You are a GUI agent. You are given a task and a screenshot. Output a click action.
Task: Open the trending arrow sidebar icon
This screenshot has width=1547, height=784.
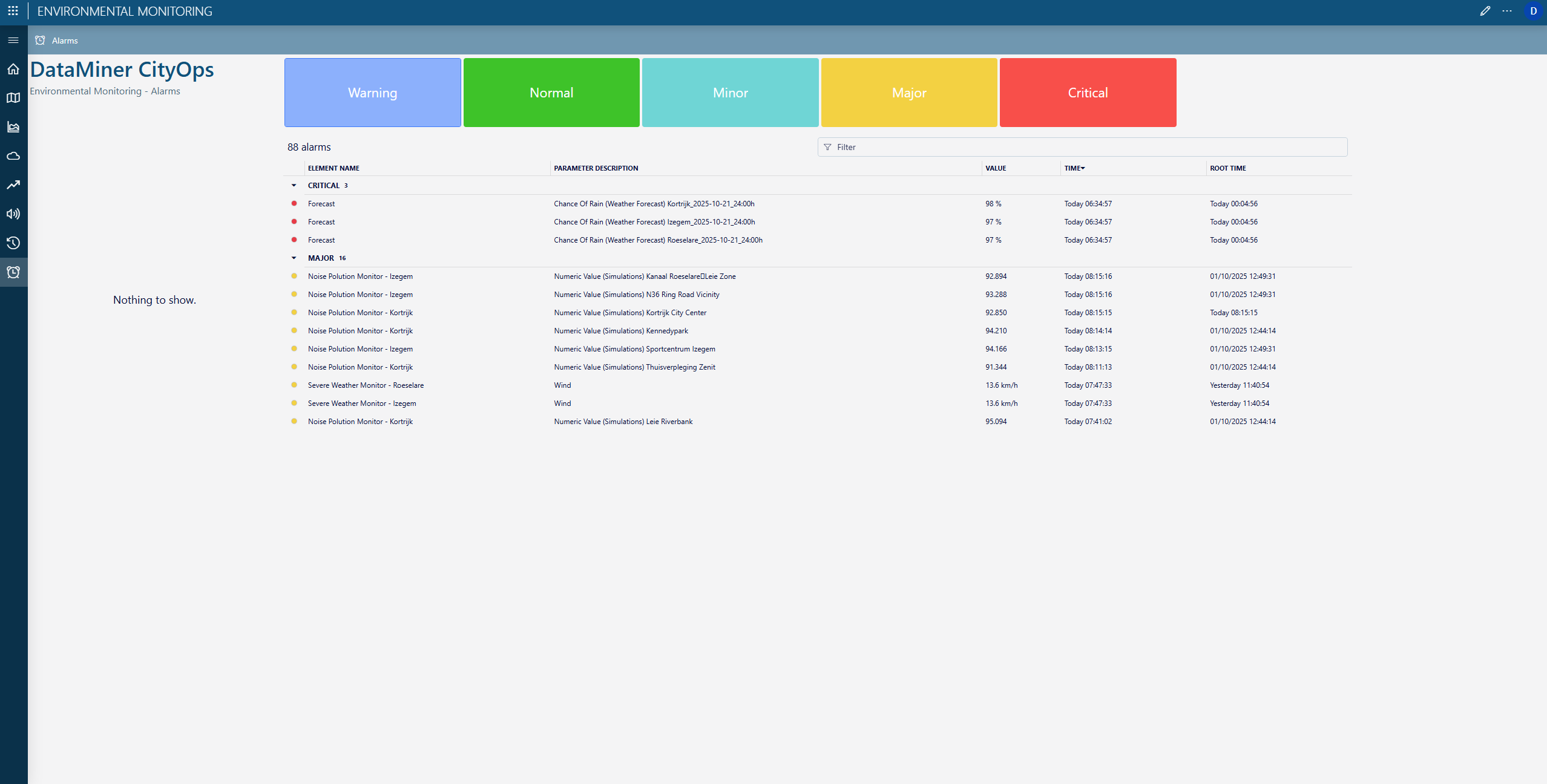click(x=13, y=185)
